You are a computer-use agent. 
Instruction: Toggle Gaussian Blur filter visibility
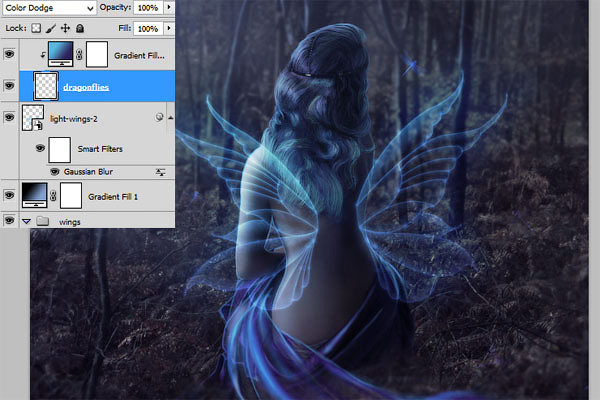click(x=55, y=172)
